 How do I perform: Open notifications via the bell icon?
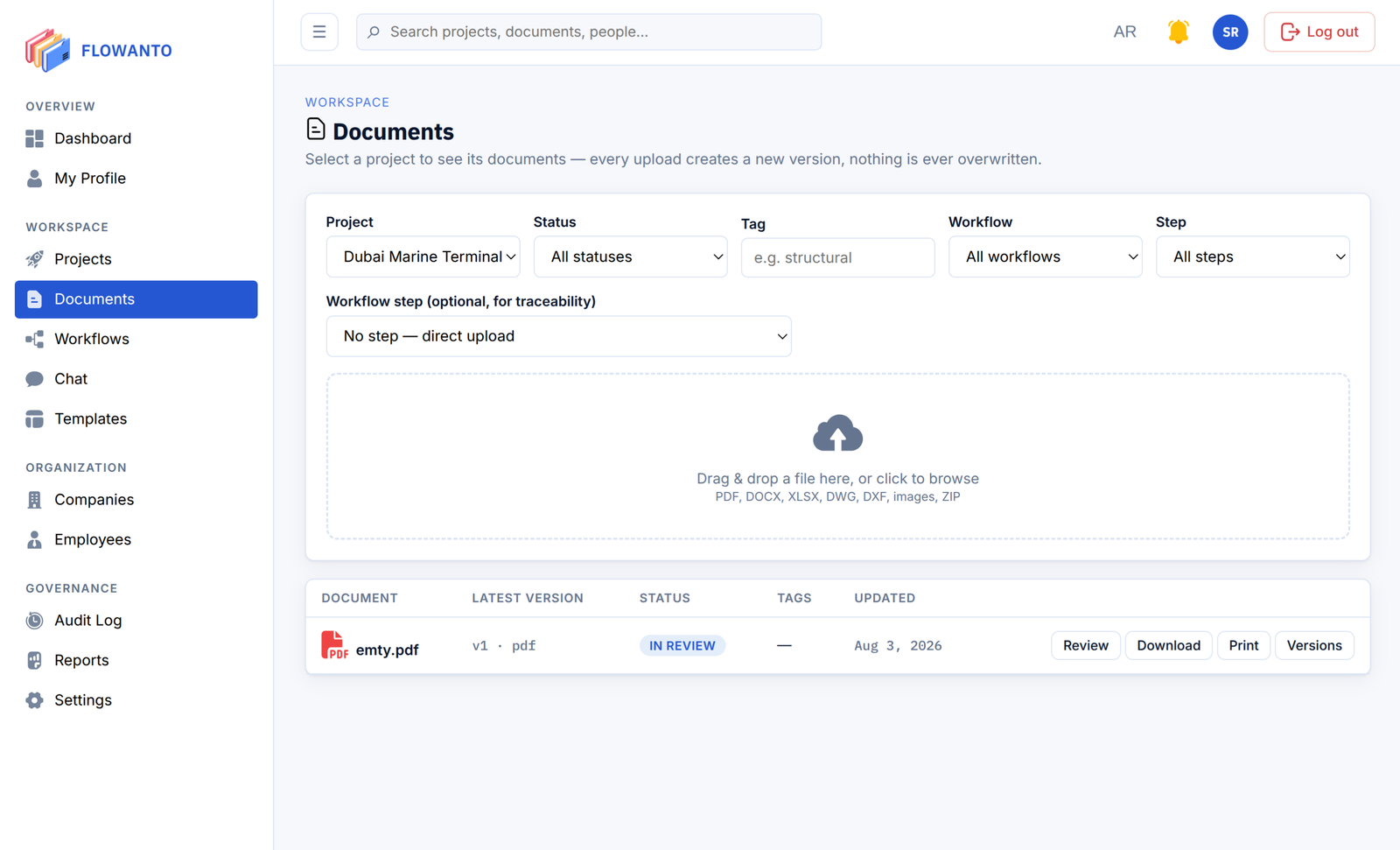coord(1179,32)
